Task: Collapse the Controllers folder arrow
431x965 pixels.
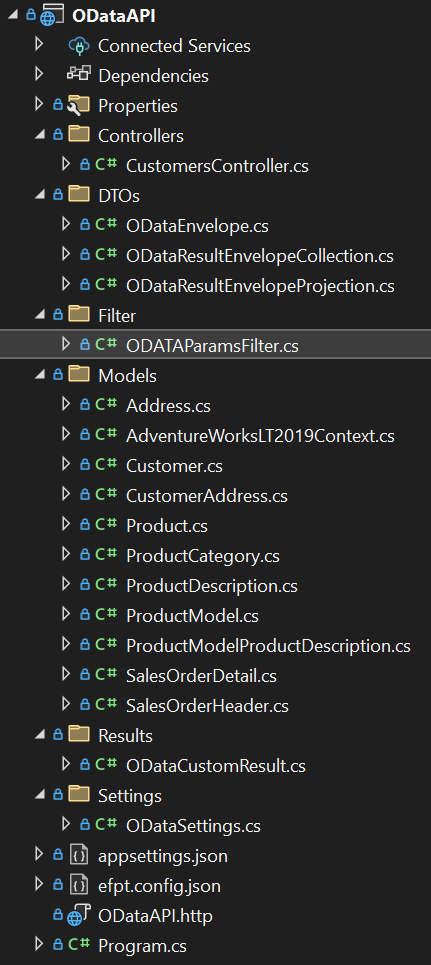Action: 41,135
